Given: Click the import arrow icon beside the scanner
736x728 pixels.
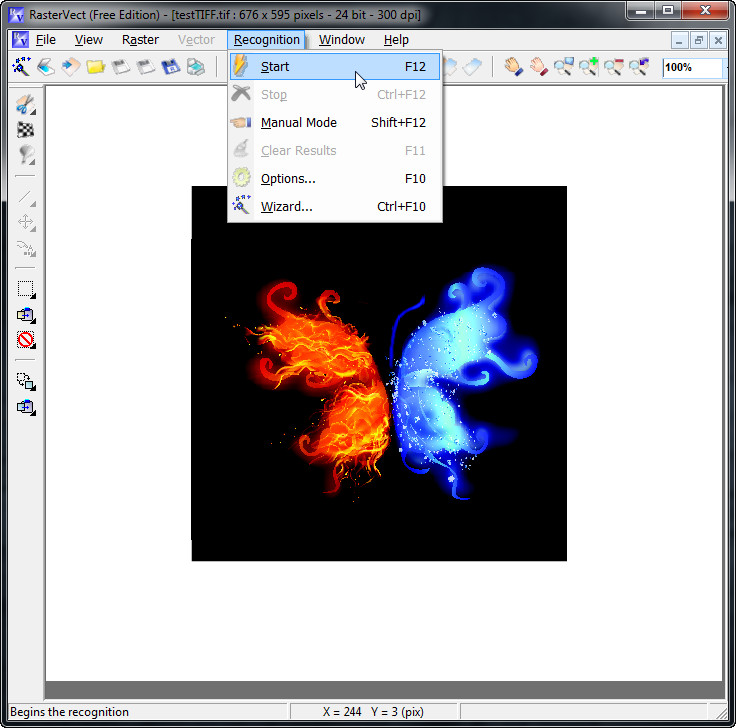Looking at the screenshot, I should [71, 67].
